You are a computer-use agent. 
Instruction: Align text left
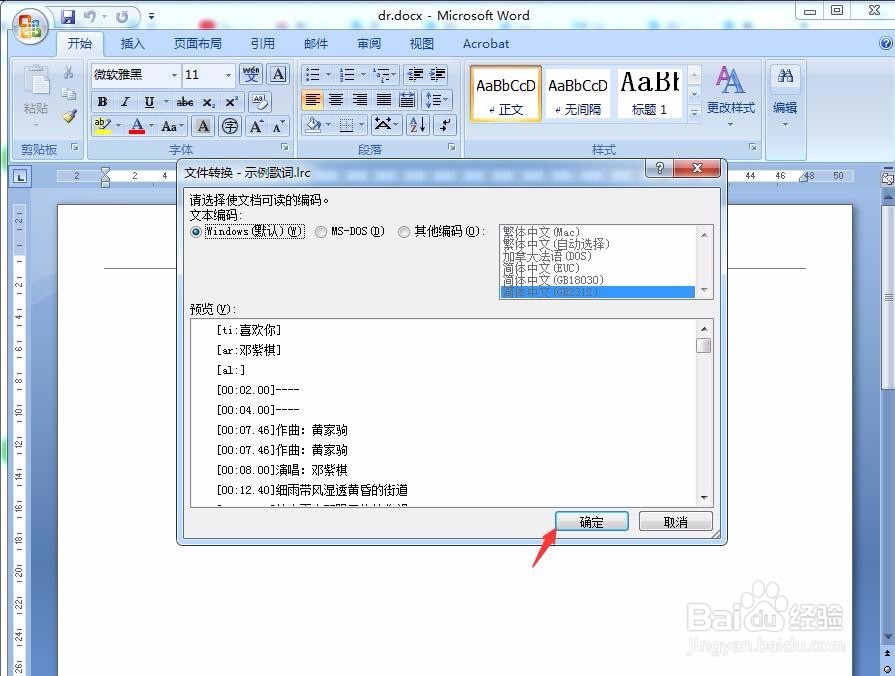point(312,100)
